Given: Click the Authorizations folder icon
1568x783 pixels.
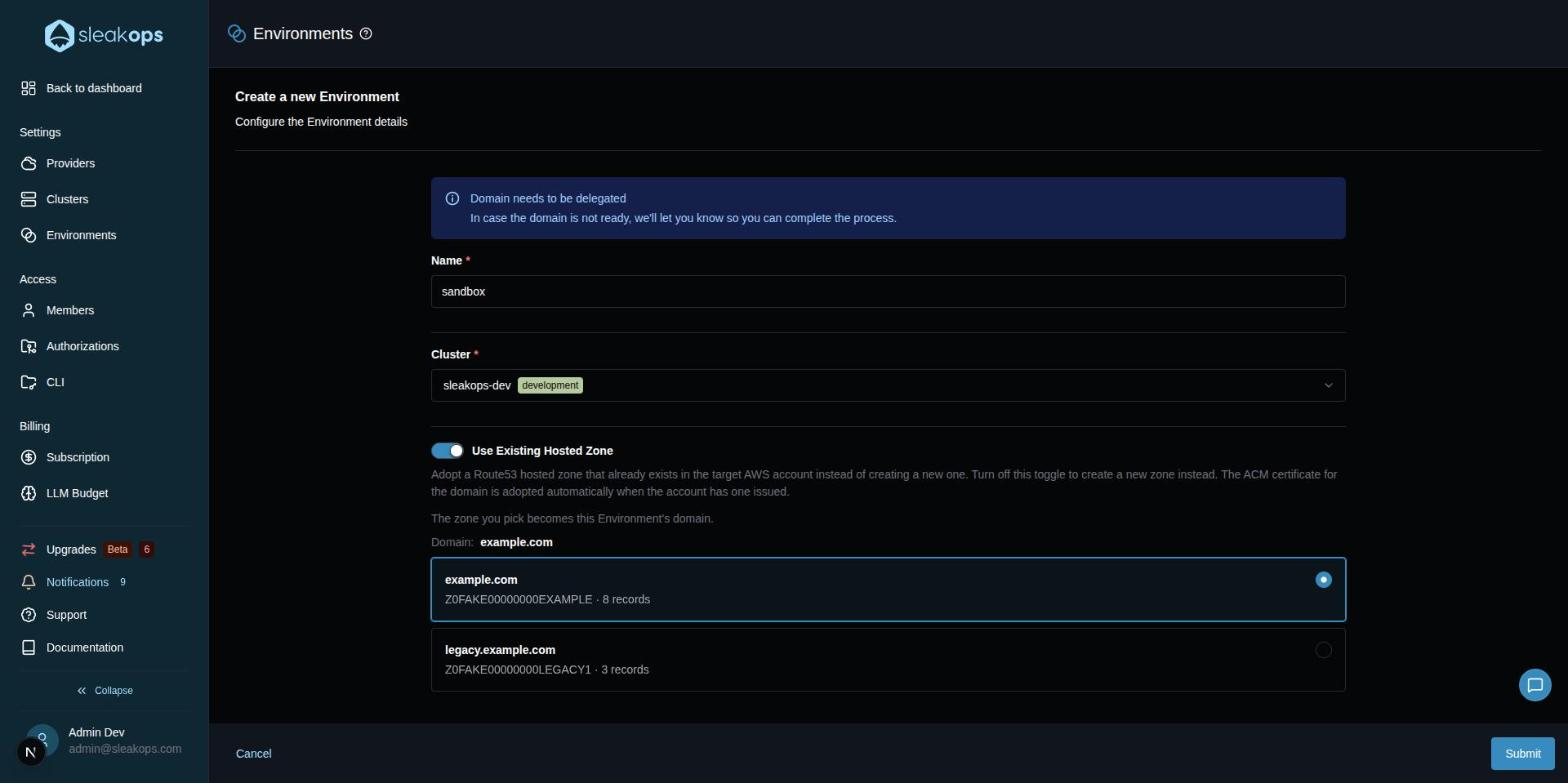Looking at the screenshot, I should click(28, 347).
